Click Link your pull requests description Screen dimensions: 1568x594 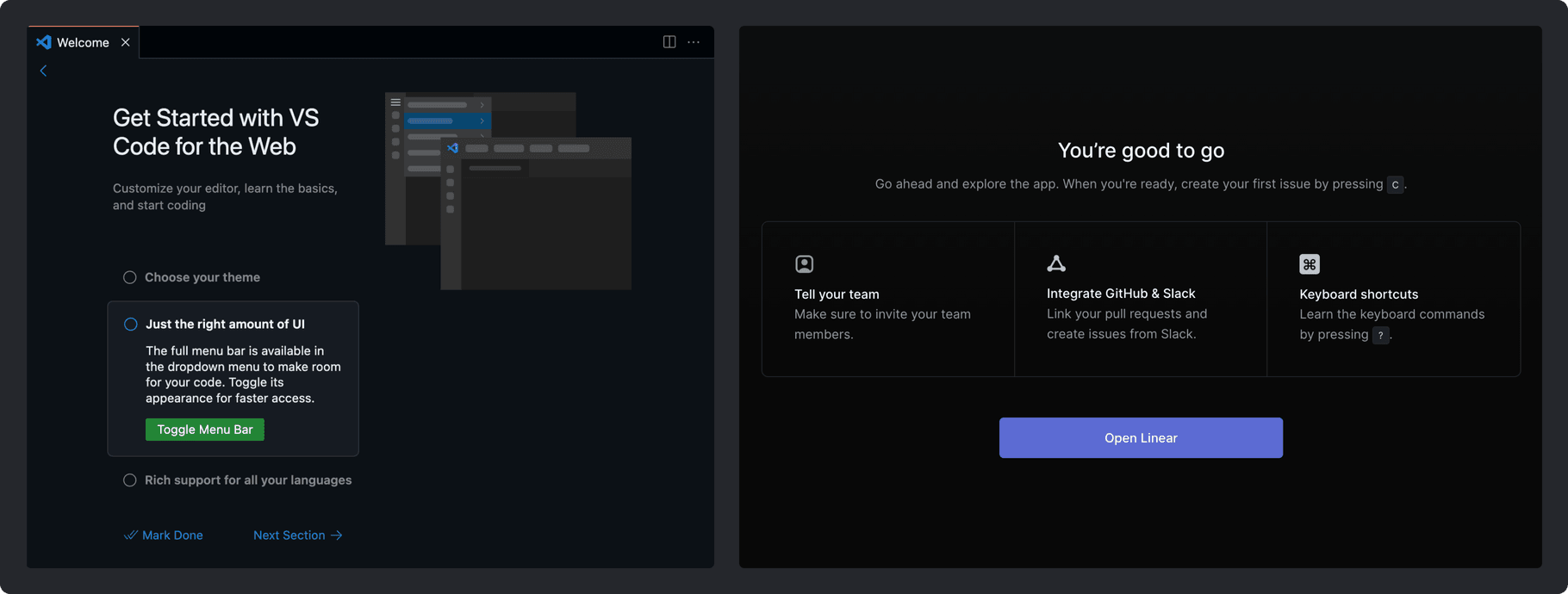[1127, 324]
